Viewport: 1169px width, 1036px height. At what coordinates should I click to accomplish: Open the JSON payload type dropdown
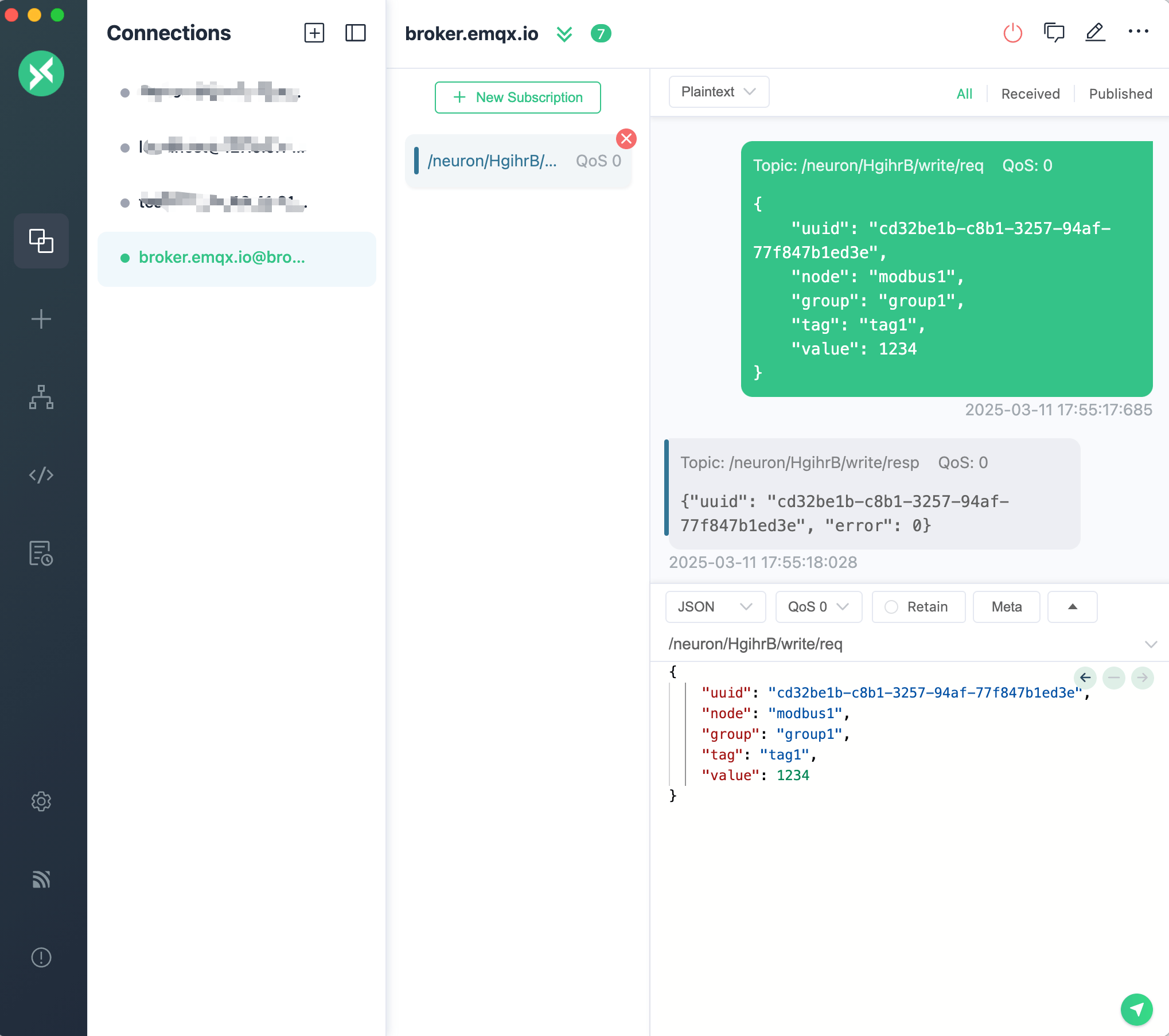click(x=715, y=607)
